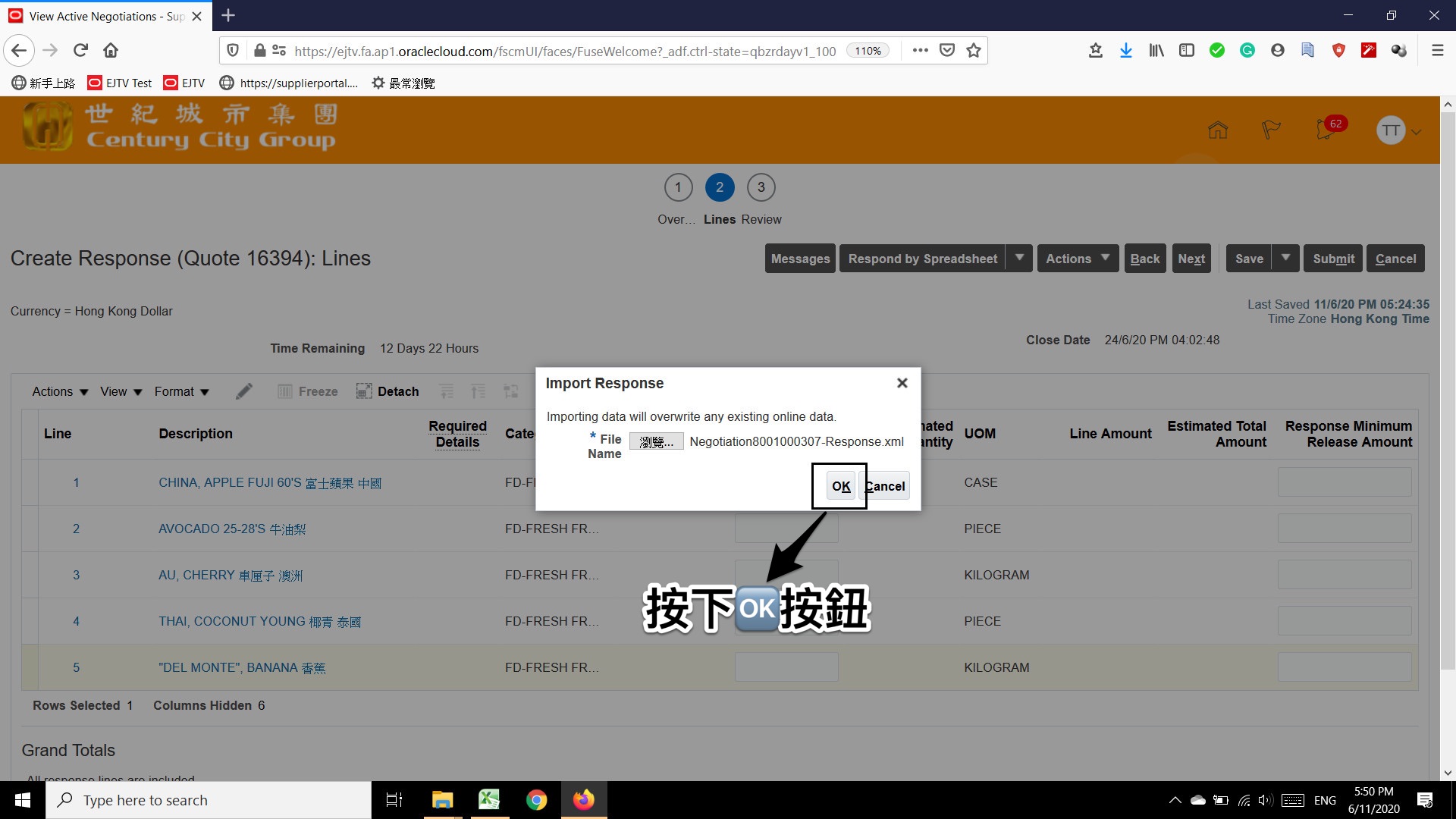Open line 3 AU, CHERRY link
This screenshot has width=1456, height=819.
click(231, 576)
